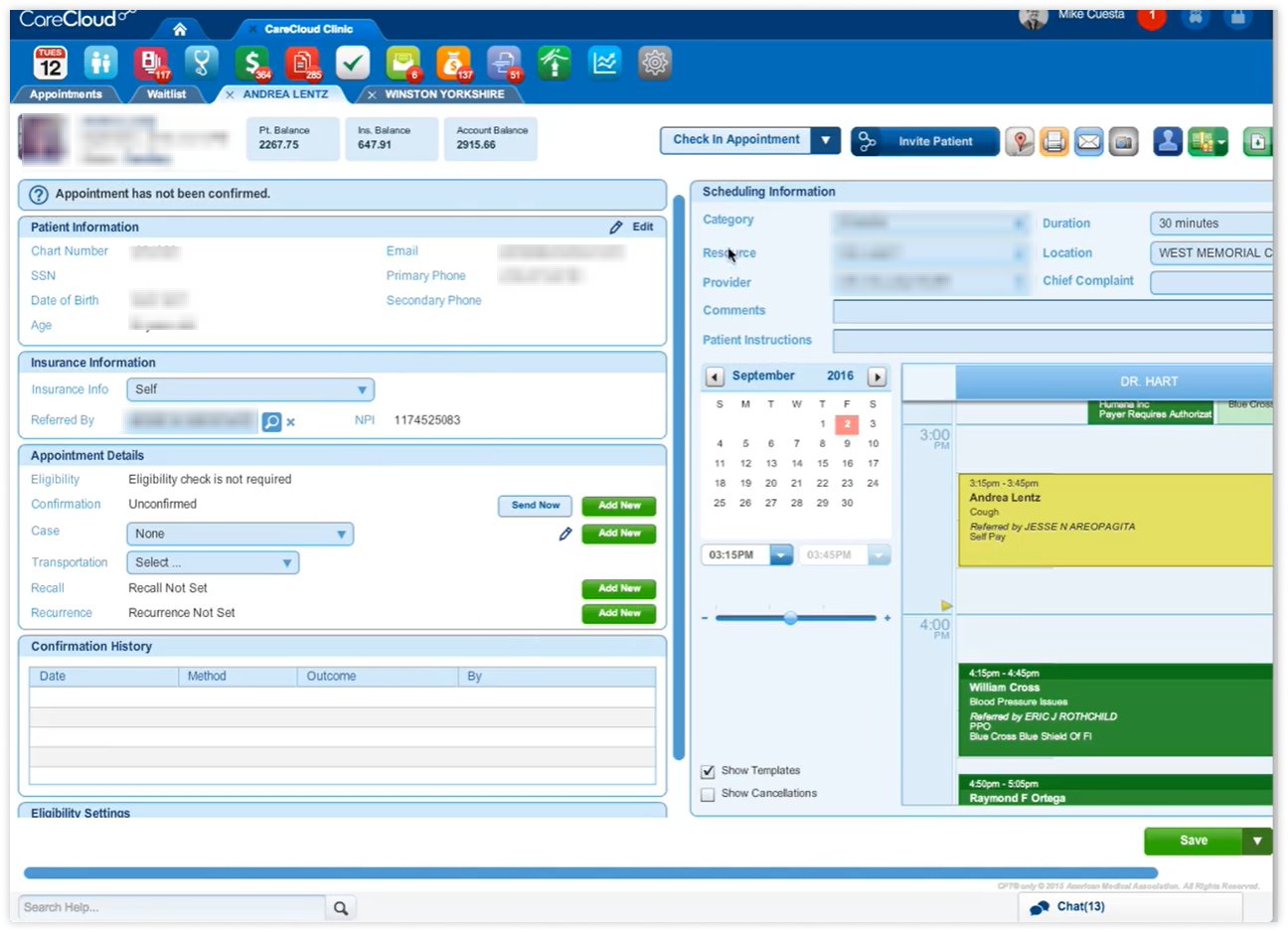Image resolution: width=1288 pixels, height=932 pixels.
Task: Click the green checkmark tasks icon
Action: (353, 63)
